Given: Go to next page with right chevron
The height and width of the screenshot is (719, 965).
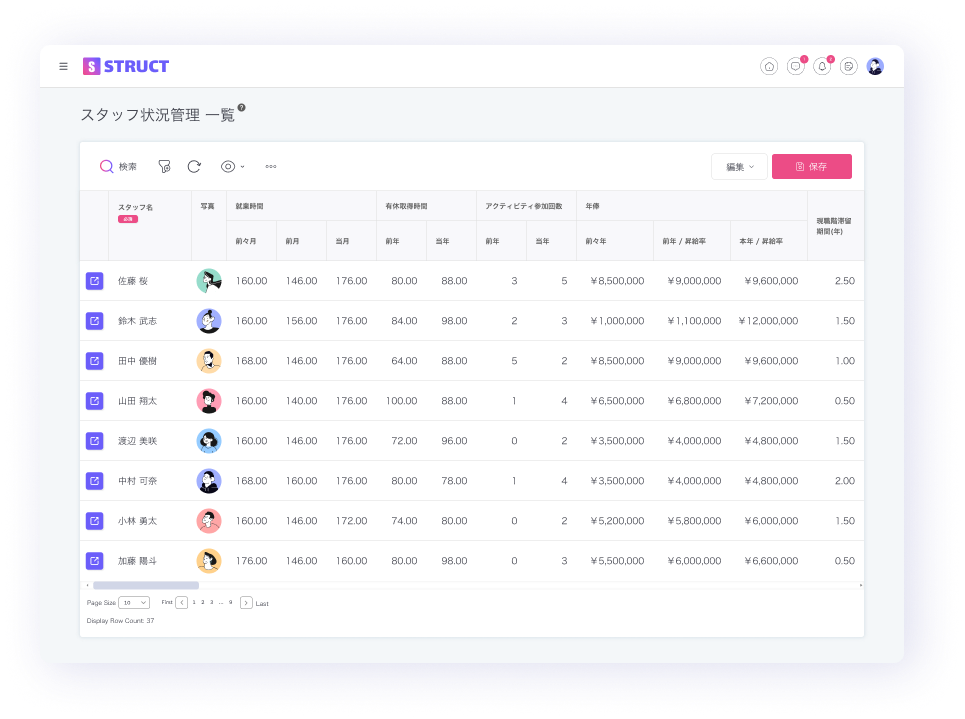Looking at the screenshot, I should click(246, 603).
